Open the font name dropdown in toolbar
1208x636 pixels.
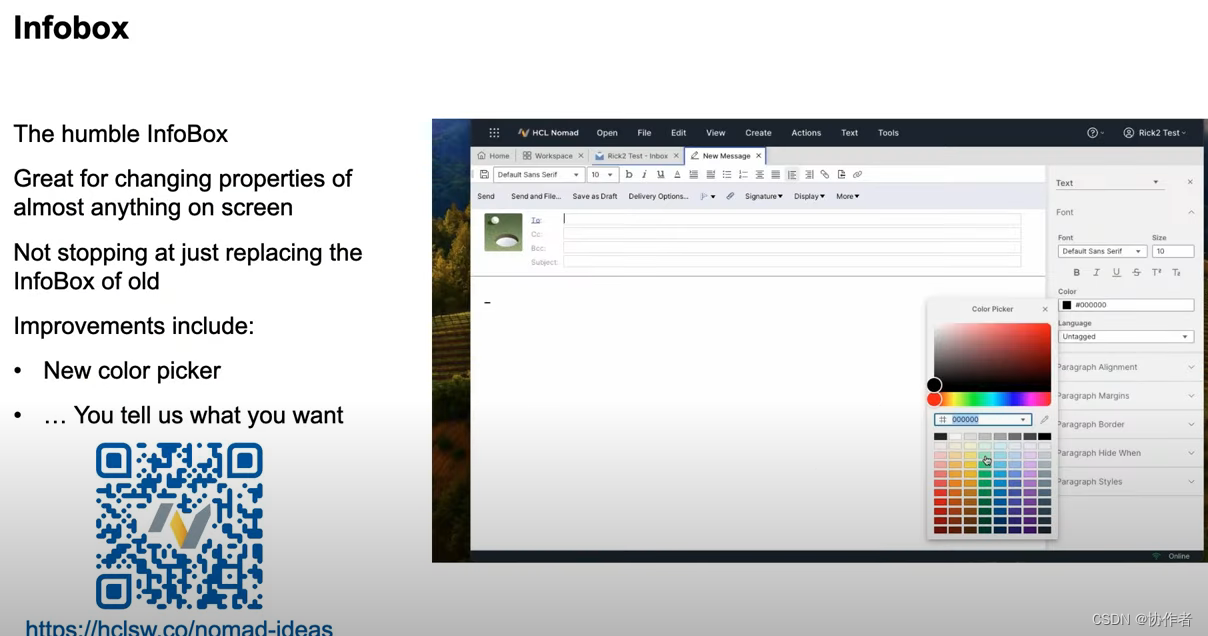tap(538, 175)
